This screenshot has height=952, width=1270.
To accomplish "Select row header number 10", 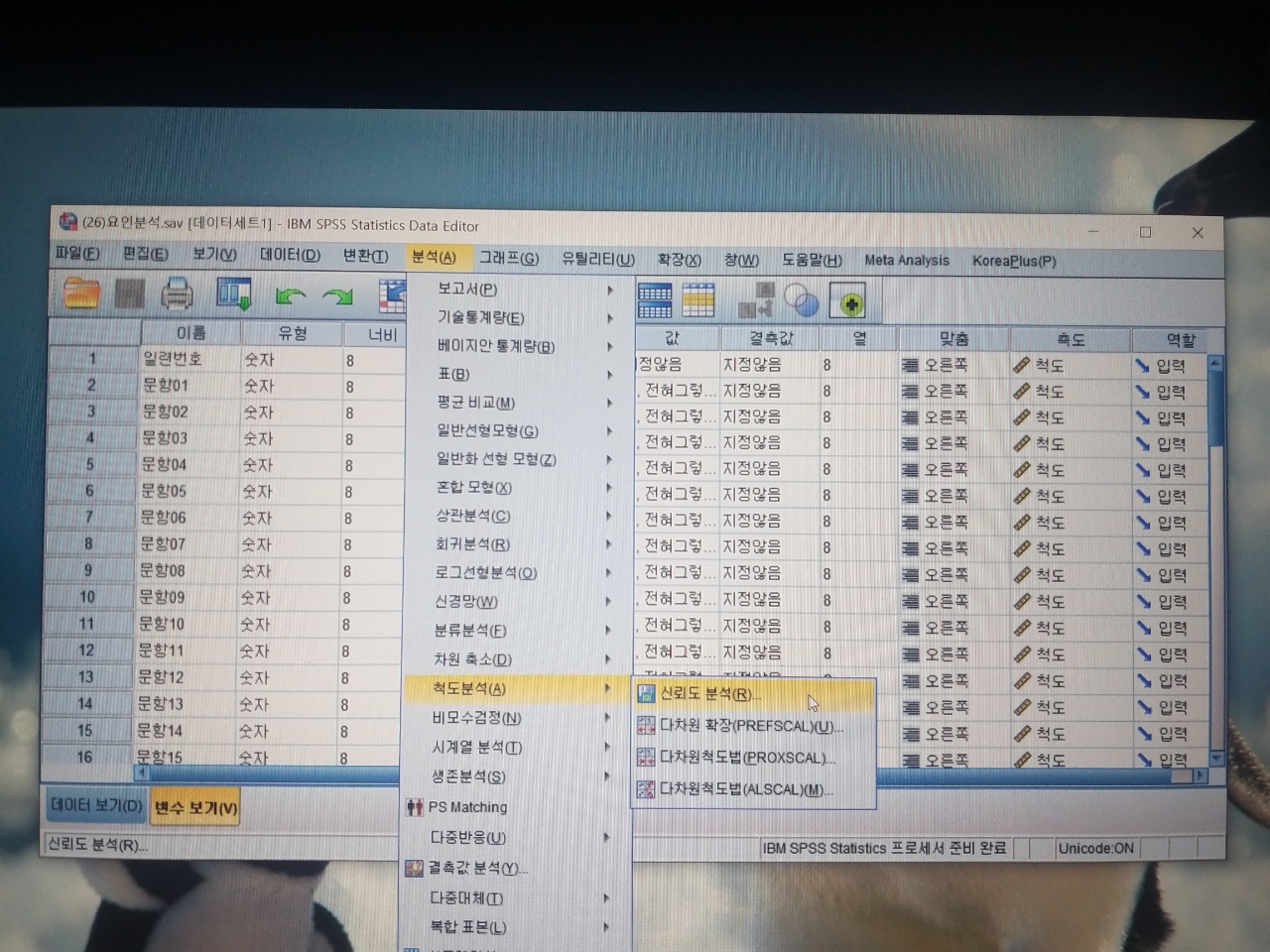I will pyautogui.click(x=87, y=597).
